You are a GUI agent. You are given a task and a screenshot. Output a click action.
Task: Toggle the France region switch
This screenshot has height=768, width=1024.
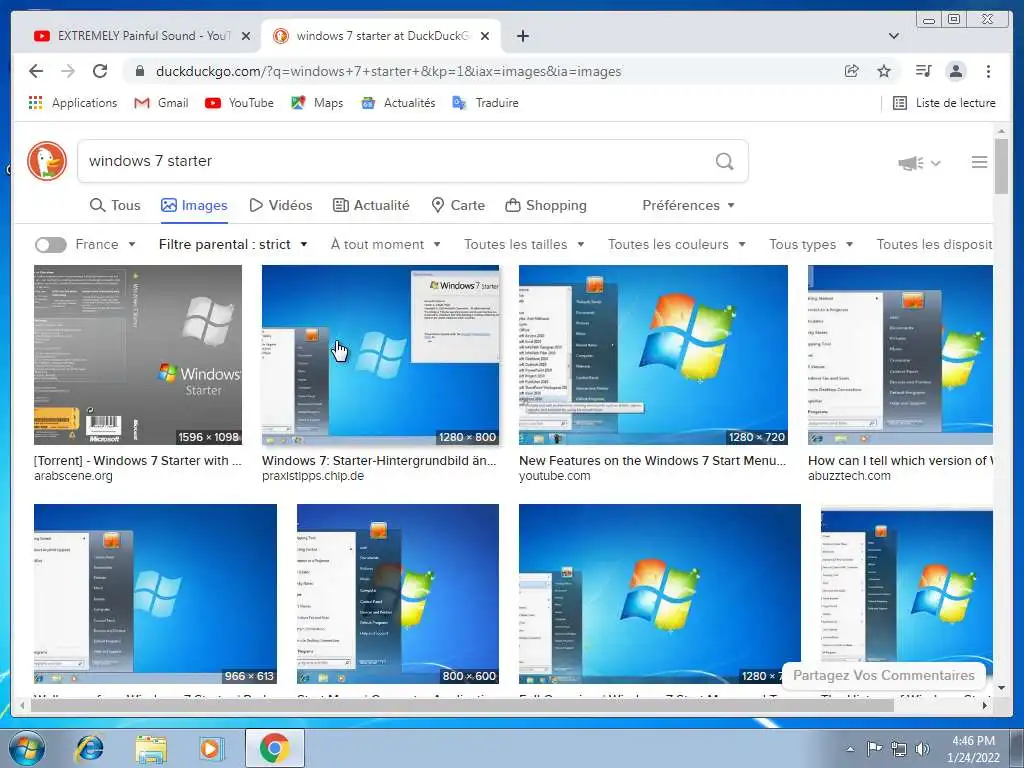[50, 244]
